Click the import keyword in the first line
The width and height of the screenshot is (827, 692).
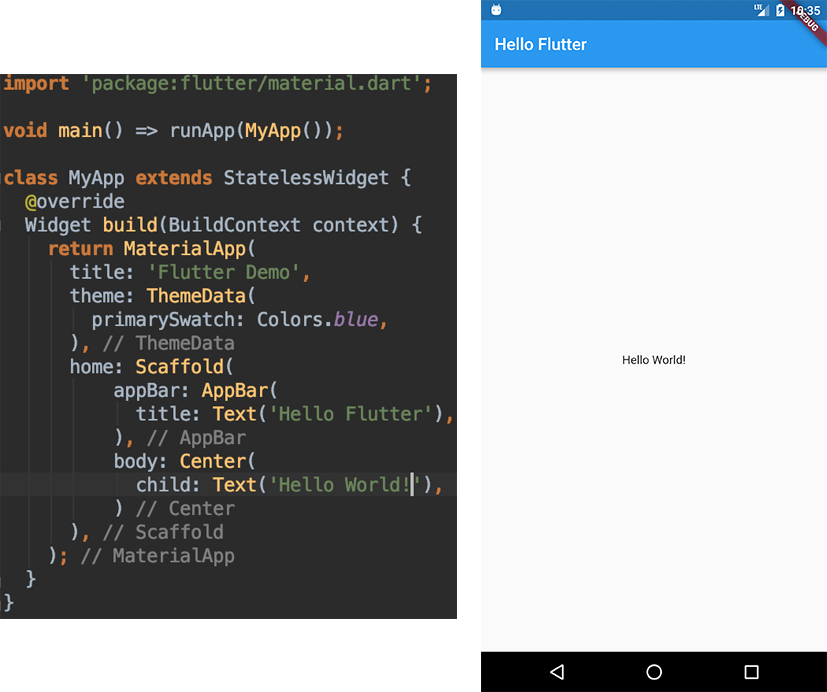(36, 83)
